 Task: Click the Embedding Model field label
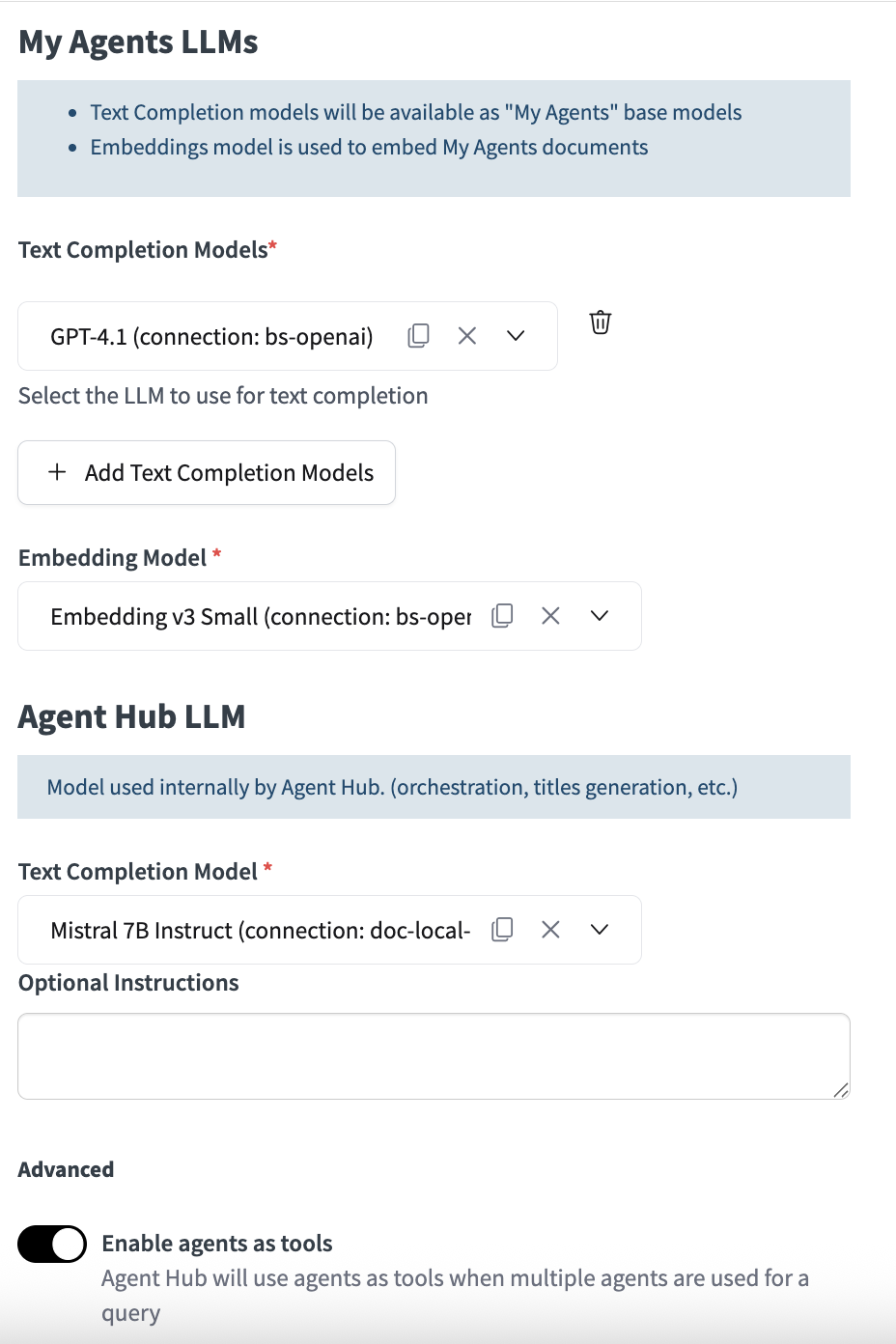coord(112,558)
